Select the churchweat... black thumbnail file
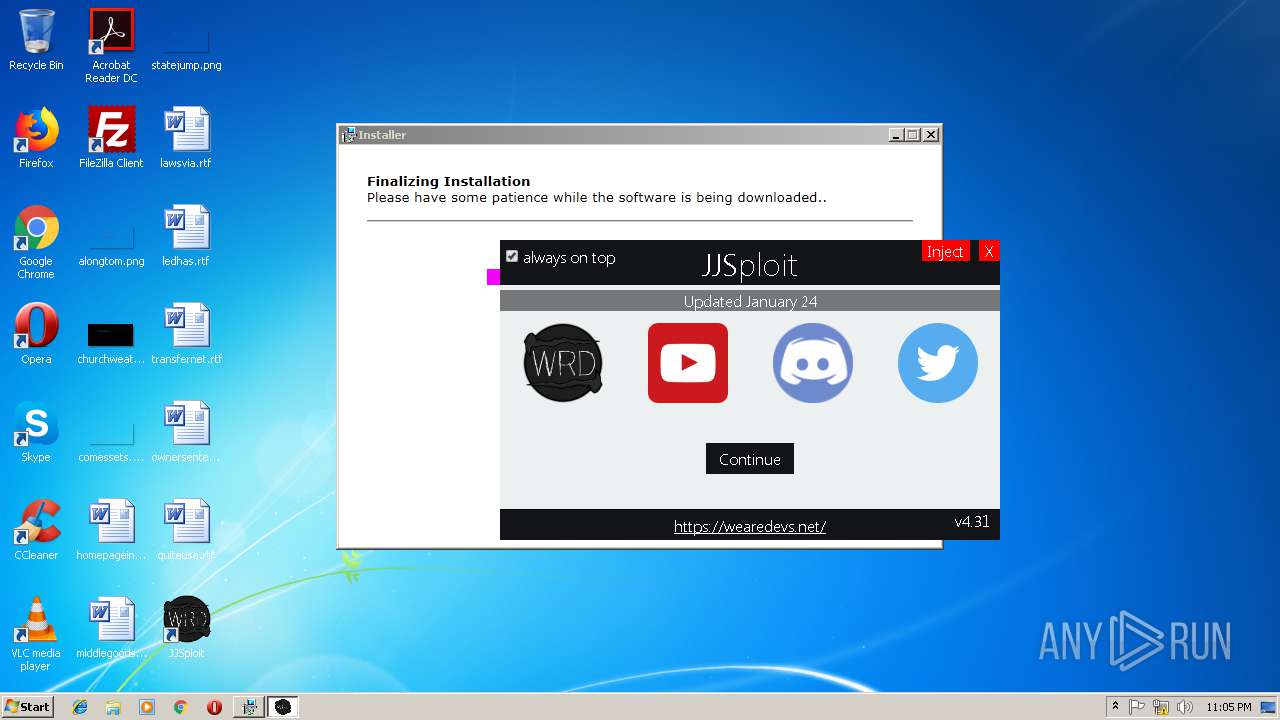 pos(111,334)
